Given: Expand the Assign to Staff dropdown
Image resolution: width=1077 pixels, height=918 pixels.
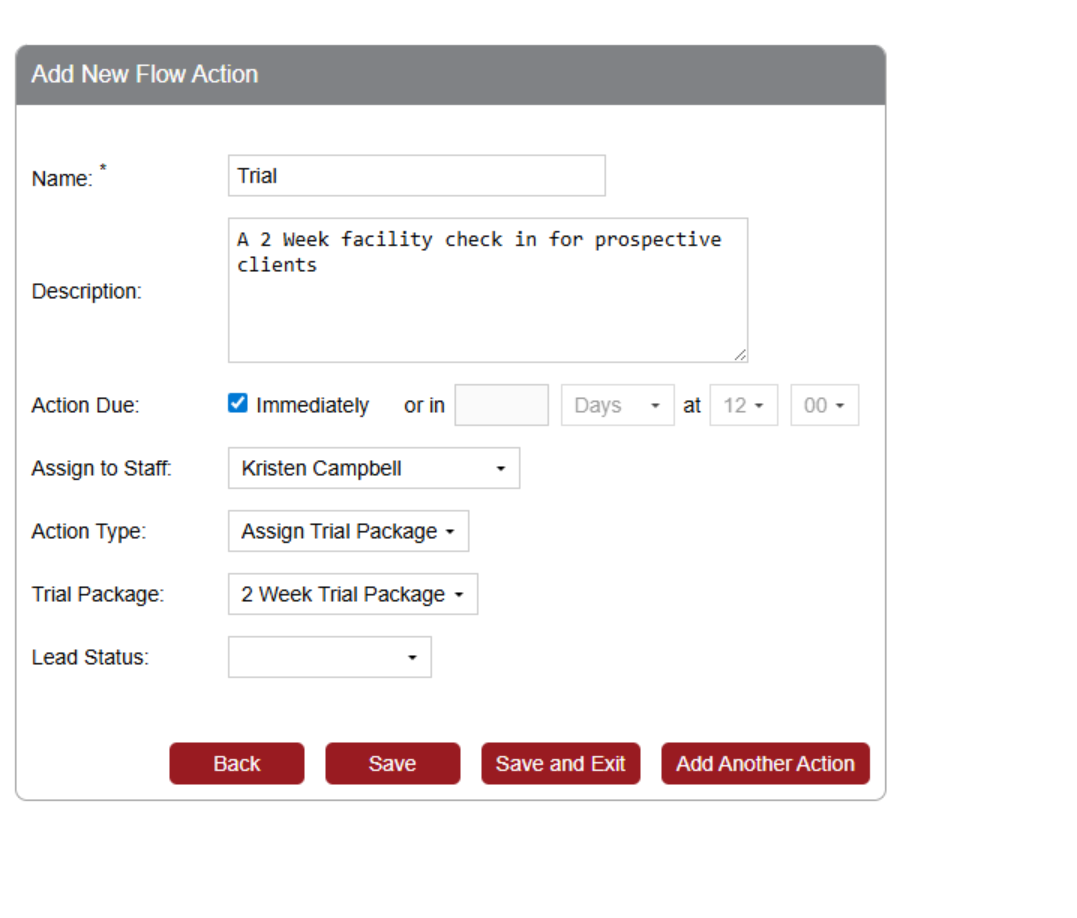Looking at the screenshot, I should click(373, 468).
